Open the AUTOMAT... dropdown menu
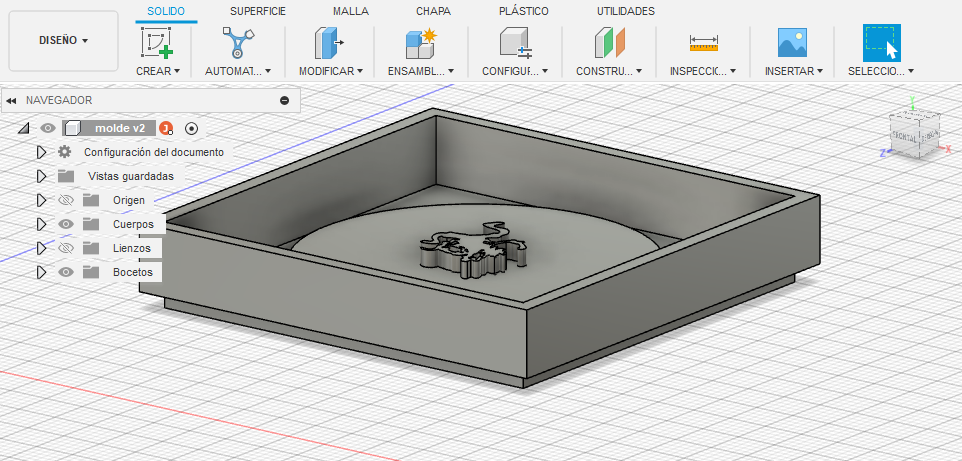Image resolution: width=962 pixels, height=461 pixels. (x=238, y=71)
